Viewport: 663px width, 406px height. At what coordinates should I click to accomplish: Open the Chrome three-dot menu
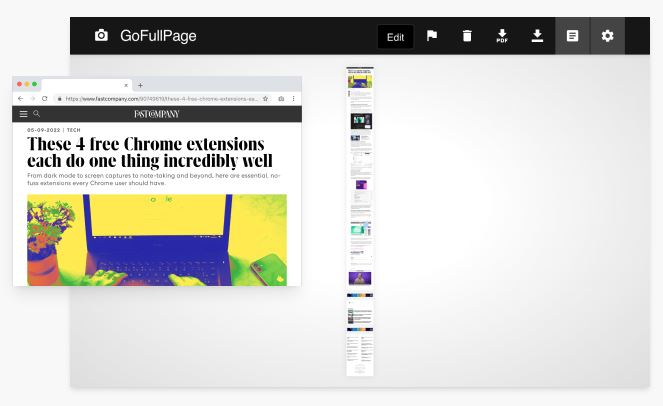click(x=293, y=99)
